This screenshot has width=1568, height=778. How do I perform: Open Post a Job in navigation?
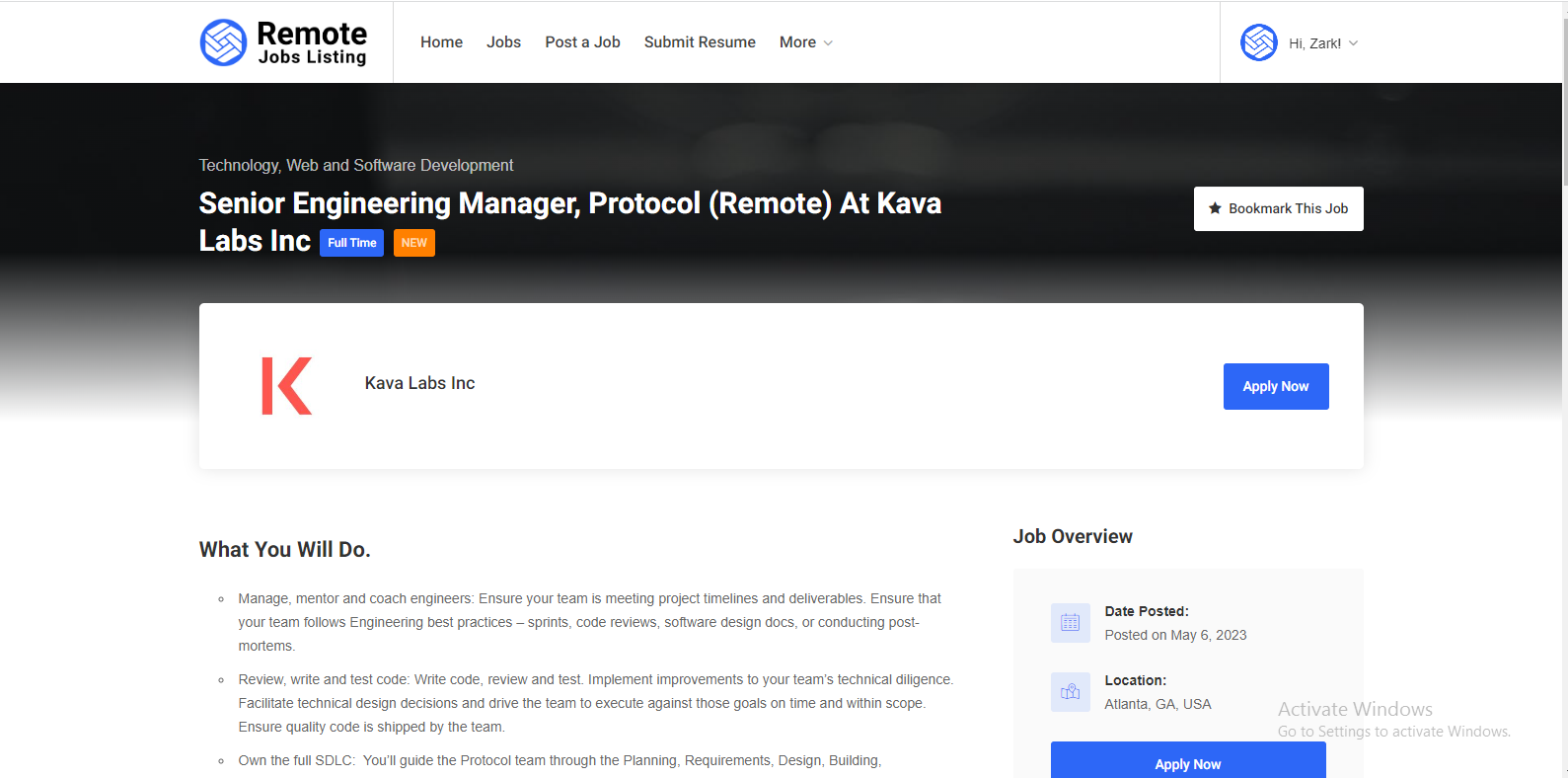click(x=582, y=42)
